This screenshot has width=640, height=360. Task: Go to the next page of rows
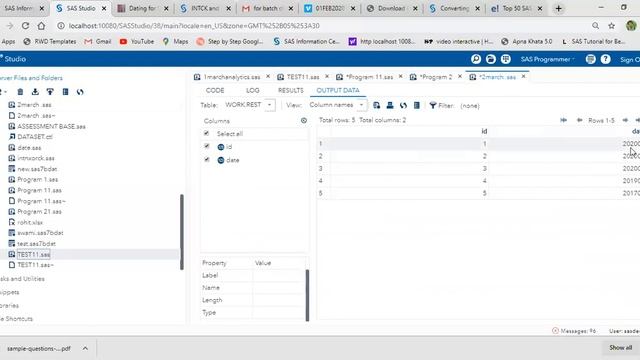click(x=625, y=120)
